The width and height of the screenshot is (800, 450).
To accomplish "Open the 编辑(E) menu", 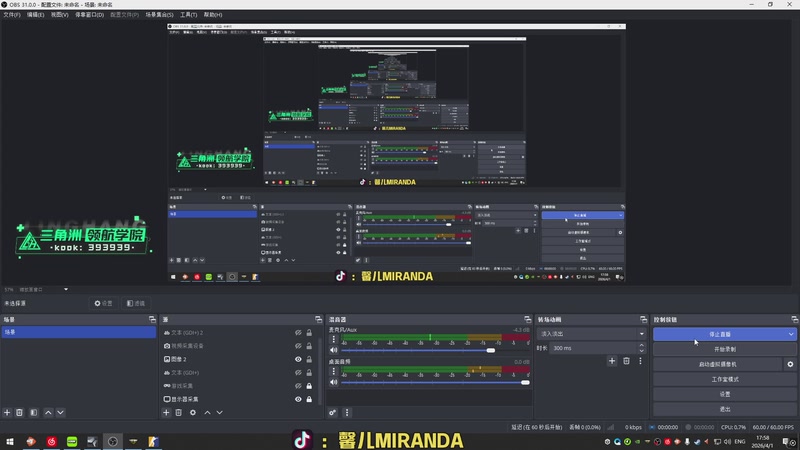I will click(x=35, y=15).
